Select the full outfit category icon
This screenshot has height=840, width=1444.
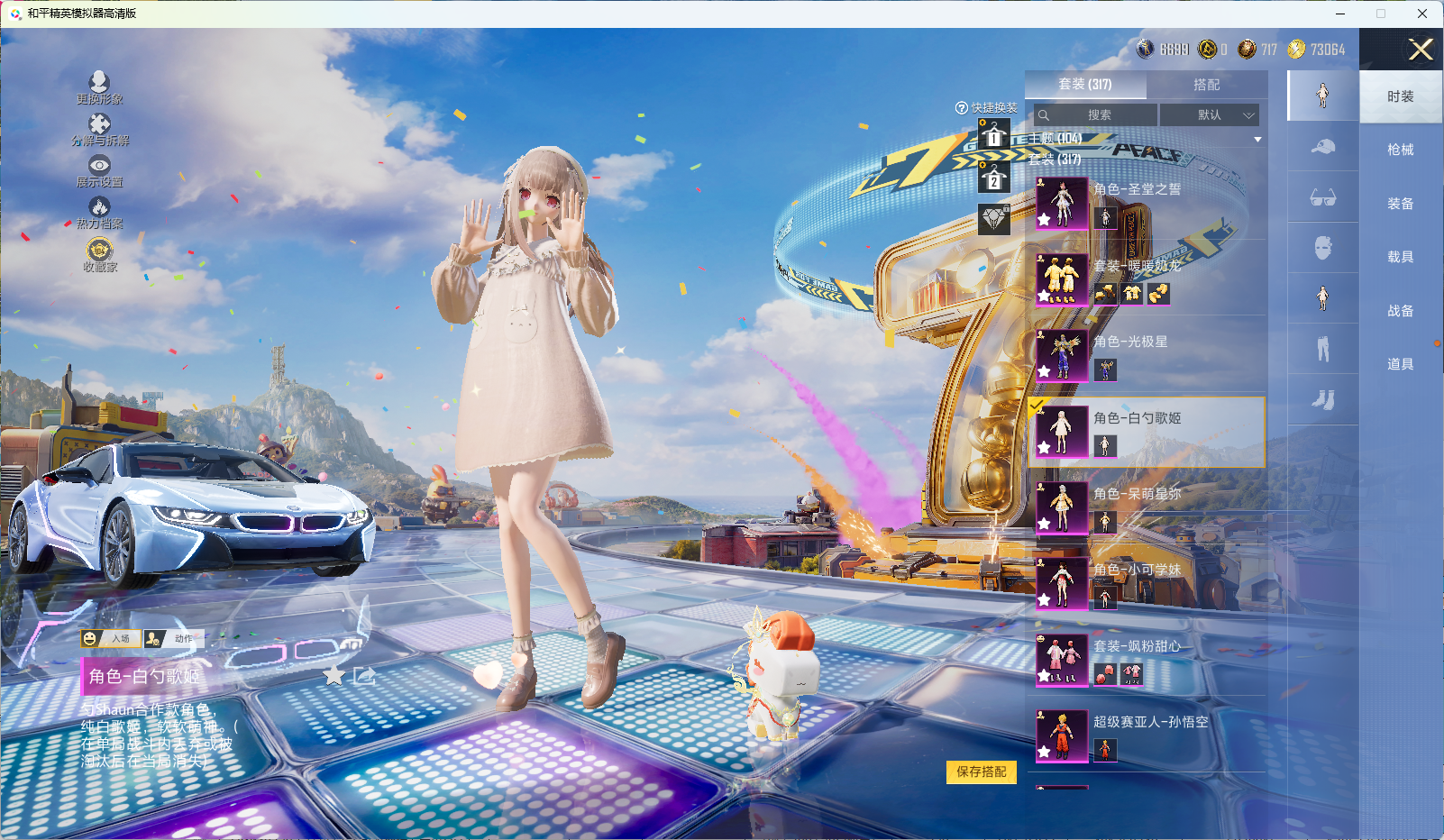[x=1322, y=95]
